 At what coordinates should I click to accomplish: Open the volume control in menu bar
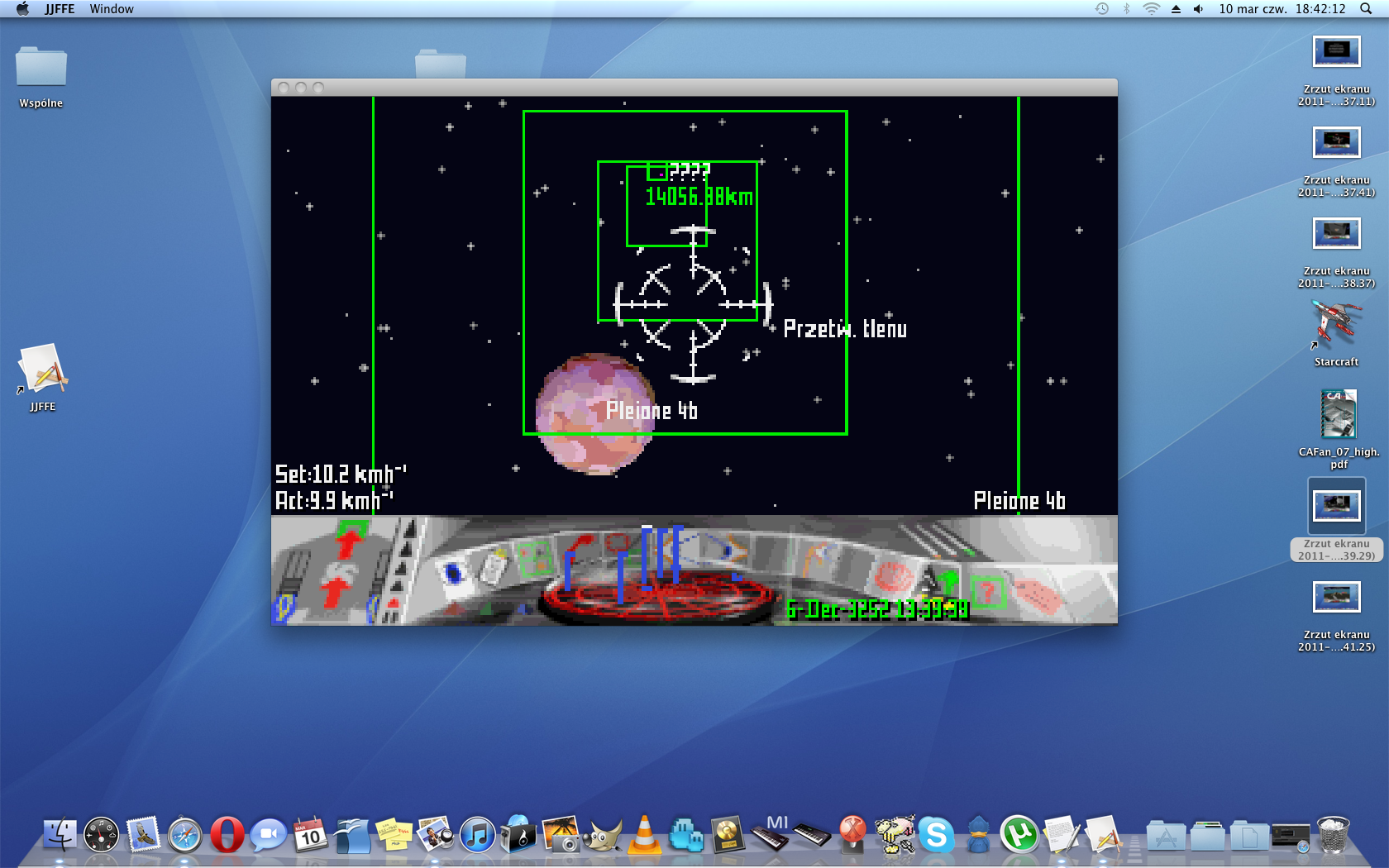1199,9
